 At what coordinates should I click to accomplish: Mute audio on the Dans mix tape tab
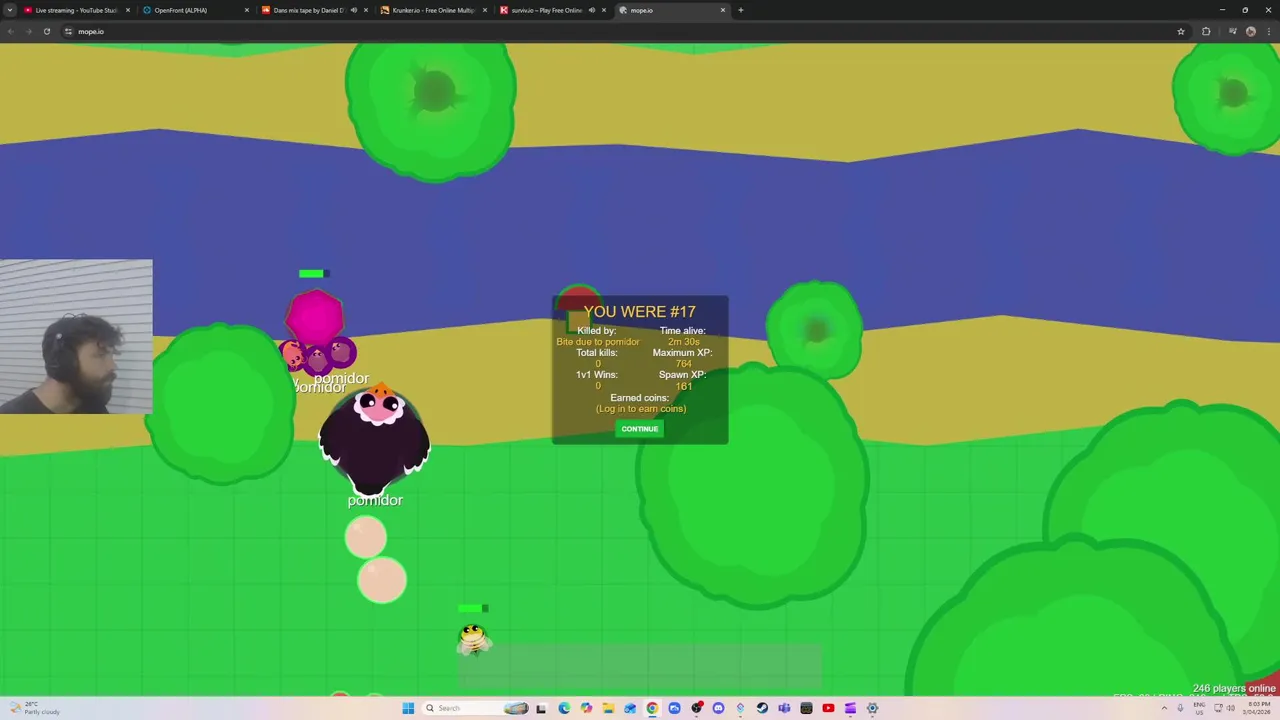(354, 10)
